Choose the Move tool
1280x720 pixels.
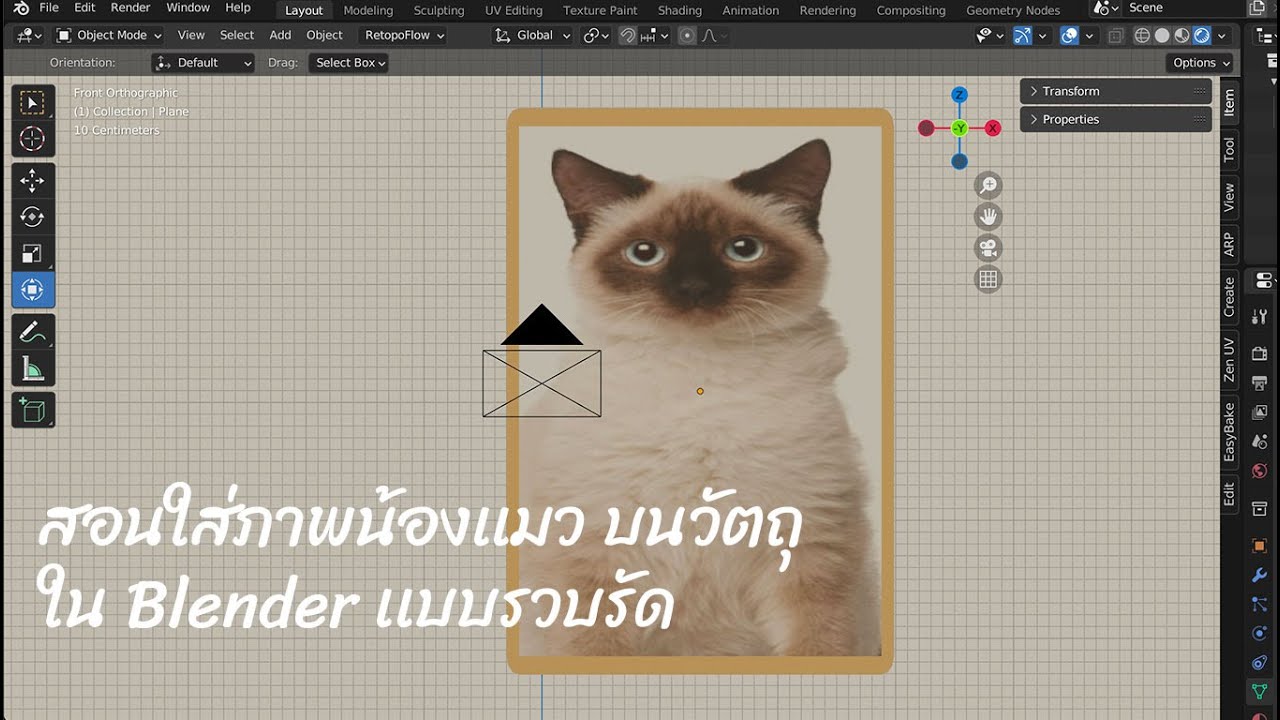33,181
